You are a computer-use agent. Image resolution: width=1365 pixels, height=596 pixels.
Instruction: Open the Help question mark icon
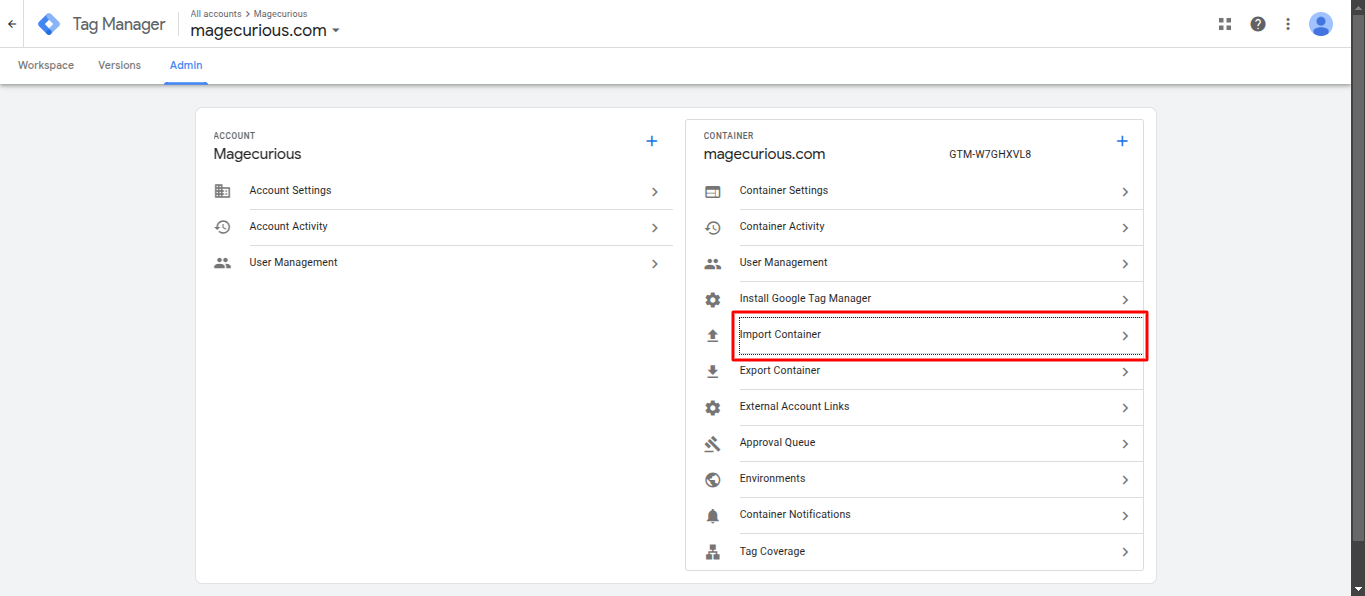point(1257,23)
